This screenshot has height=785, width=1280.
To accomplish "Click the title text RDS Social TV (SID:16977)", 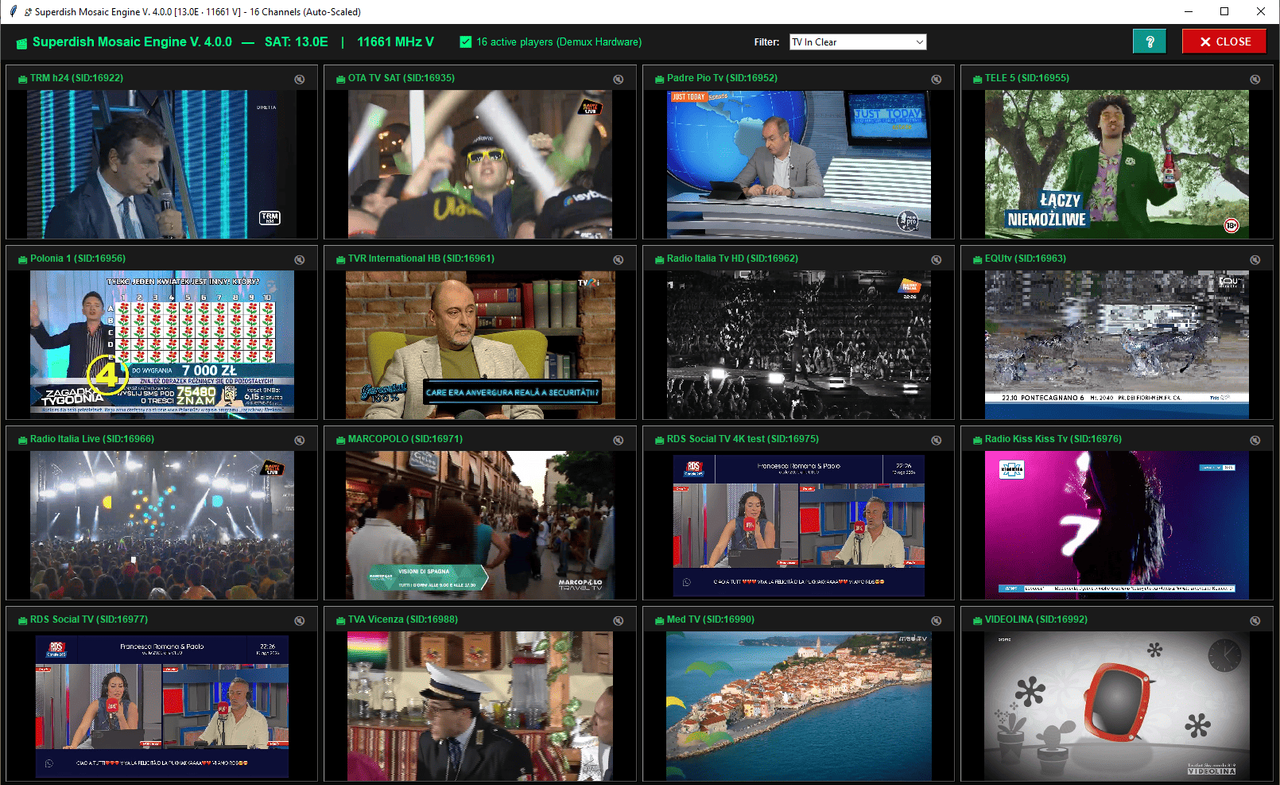I will [89, 620].
